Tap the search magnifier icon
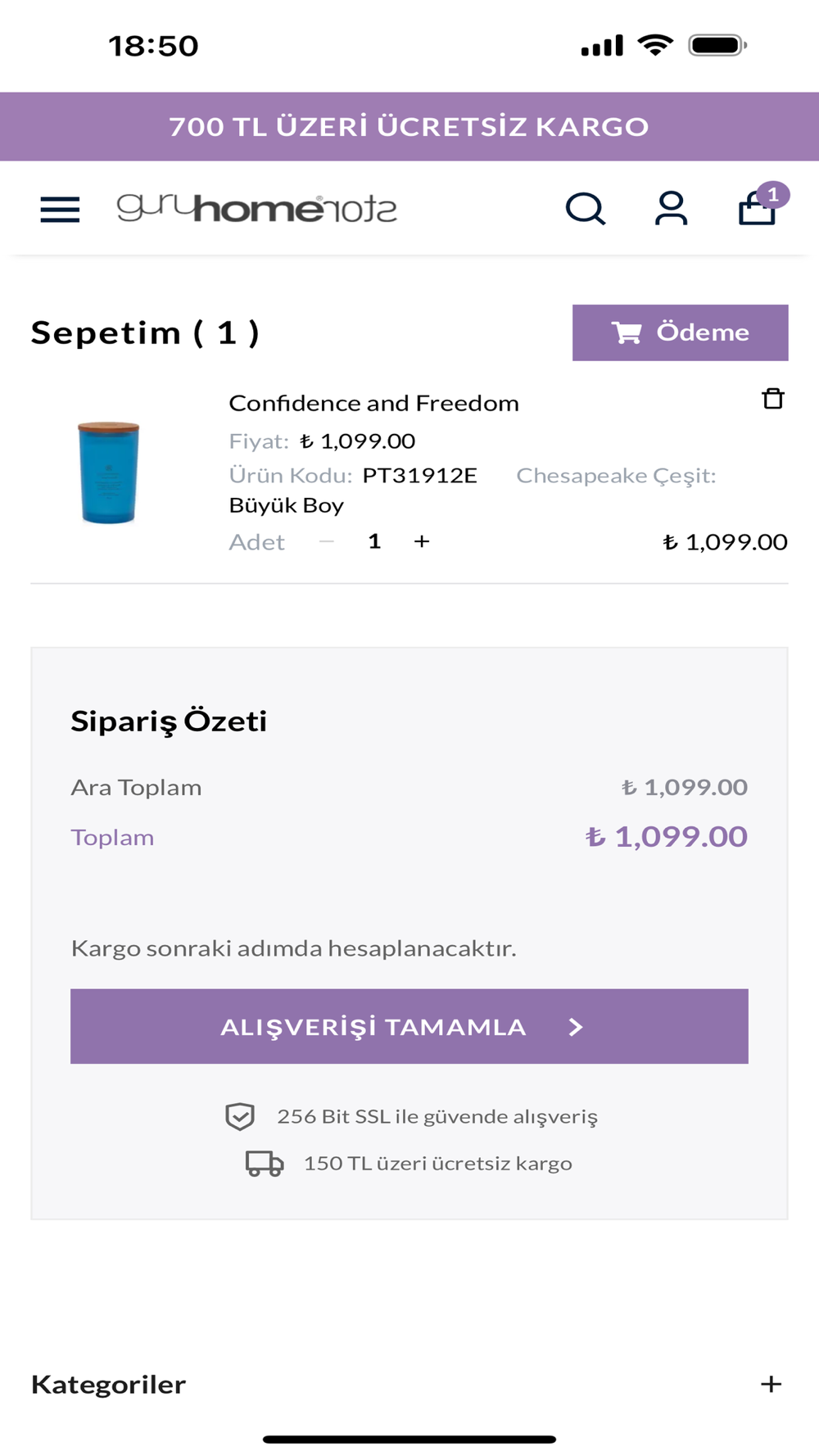 (586, 209)
